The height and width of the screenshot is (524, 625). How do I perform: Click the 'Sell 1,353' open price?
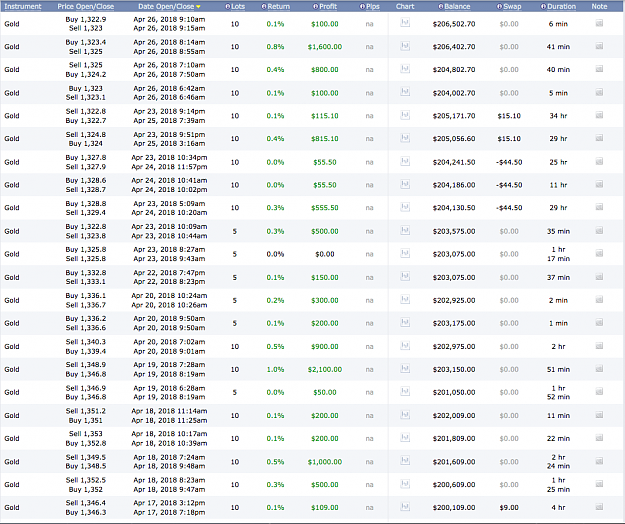pos(86,434)
